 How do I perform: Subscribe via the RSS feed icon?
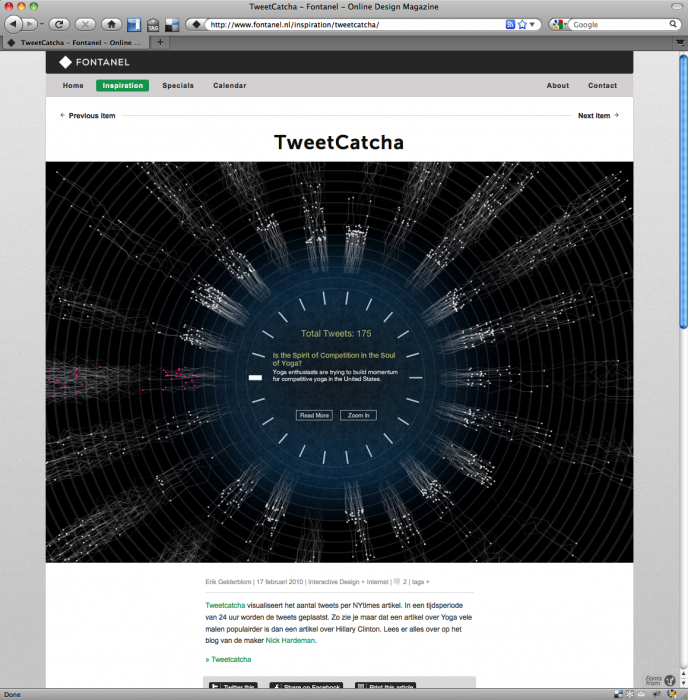pyautogui.click(x=510, y=25)
